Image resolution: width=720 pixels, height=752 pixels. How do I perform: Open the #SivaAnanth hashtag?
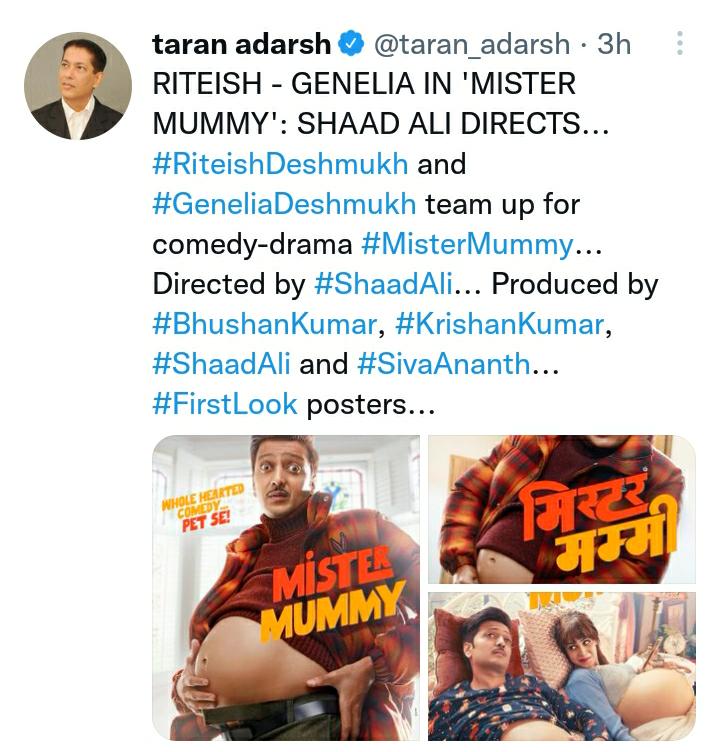tap(444, 364)
